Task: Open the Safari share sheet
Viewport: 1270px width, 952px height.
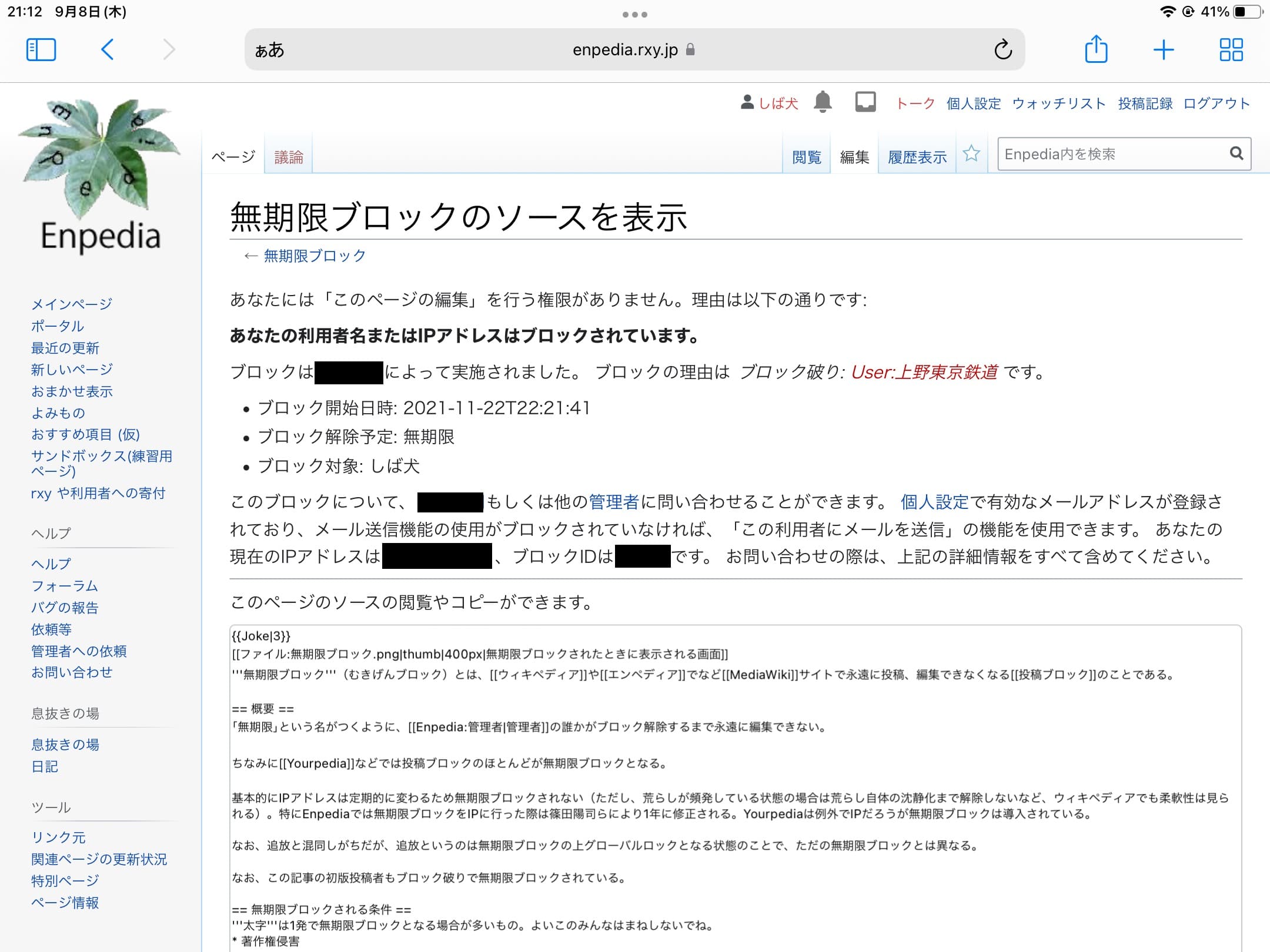Action: (1096, 49)
